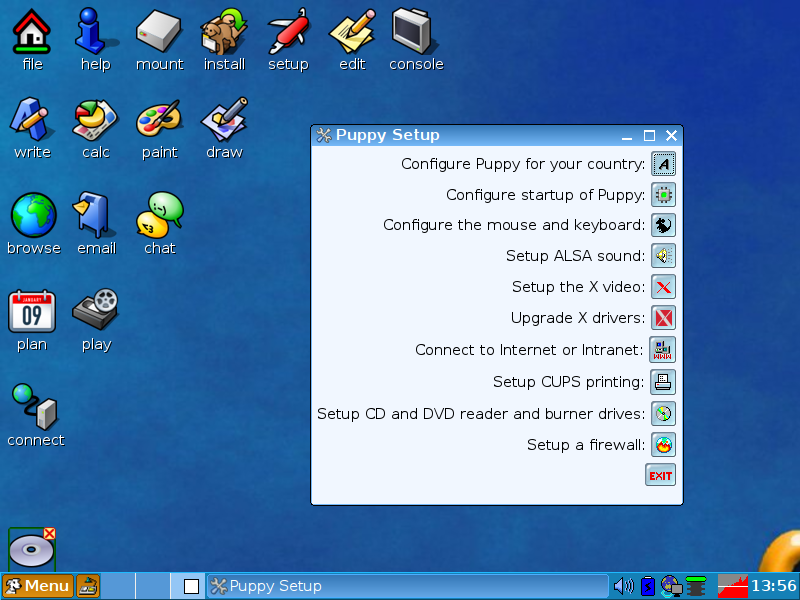800x600 pixels.
Task: Click the CPU usage graph in the tray
Action: pyautogui.click(x=728, y=586)
